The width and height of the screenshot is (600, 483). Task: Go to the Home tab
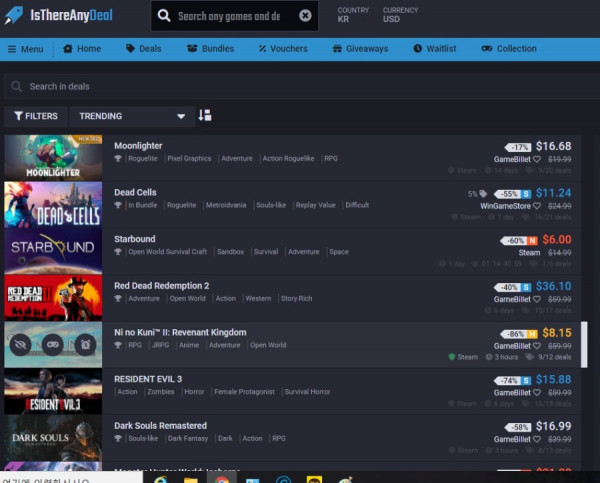point(82,49)
